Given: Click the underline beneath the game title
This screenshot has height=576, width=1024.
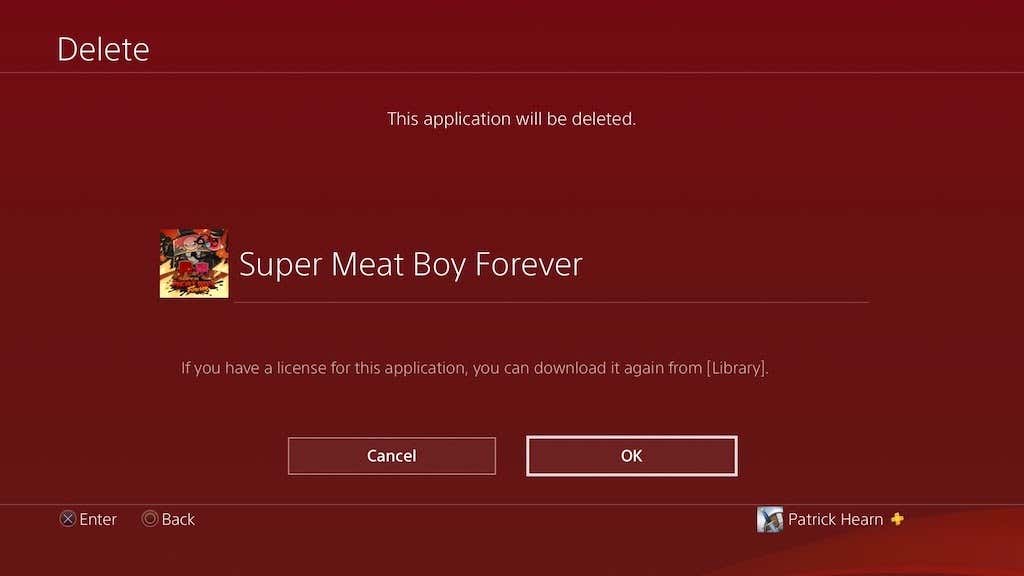Looking at the screenshot, I should point(551,302).
